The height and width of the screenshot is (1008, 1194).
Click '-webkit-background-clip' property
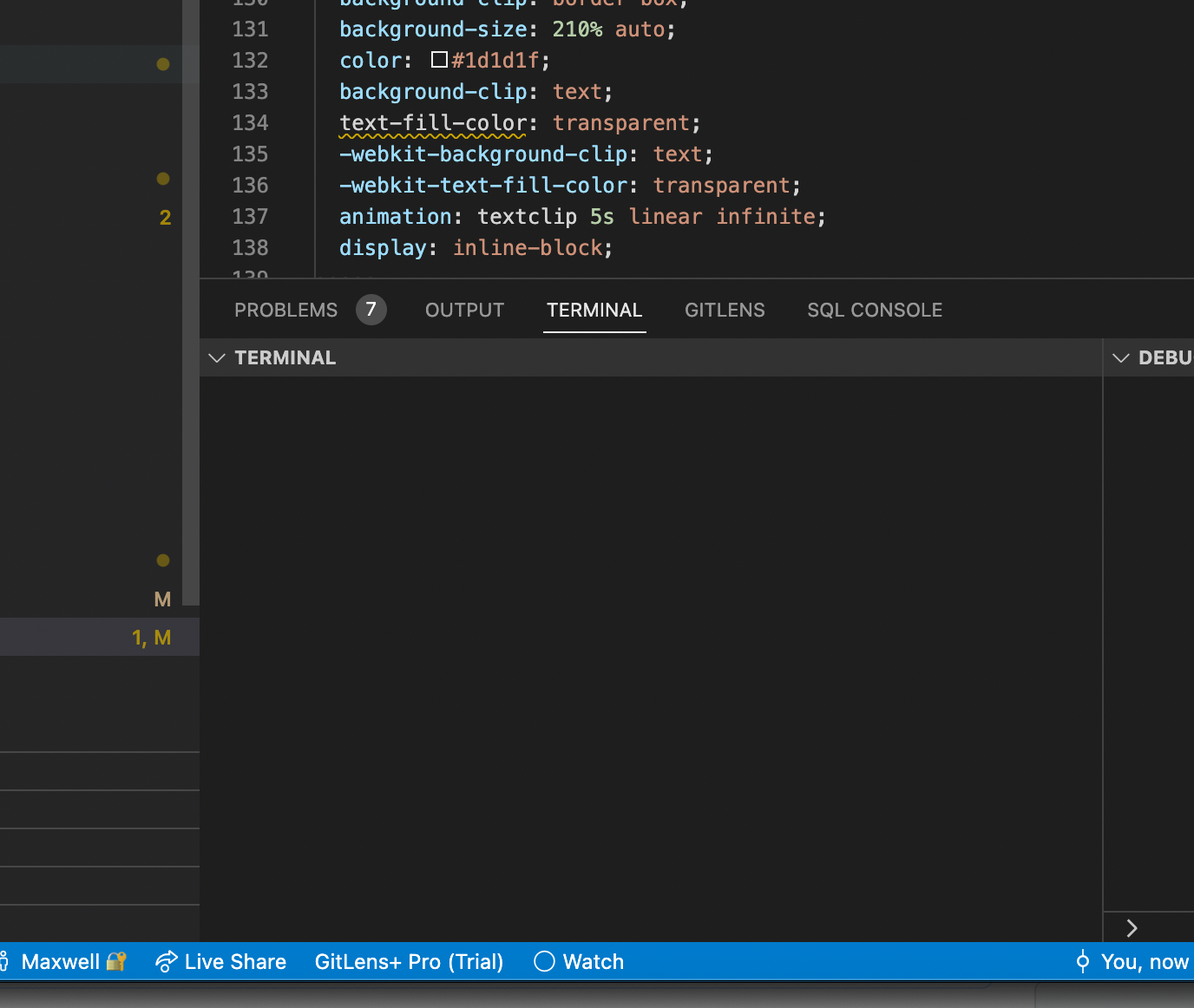click(483, 154)
